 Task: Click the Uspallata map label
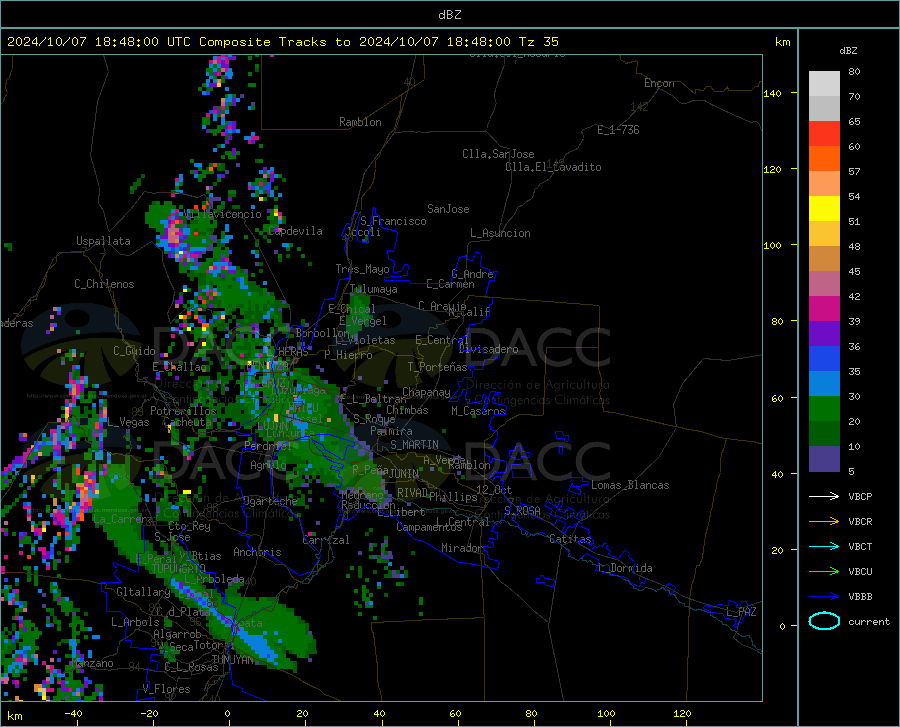103,241
